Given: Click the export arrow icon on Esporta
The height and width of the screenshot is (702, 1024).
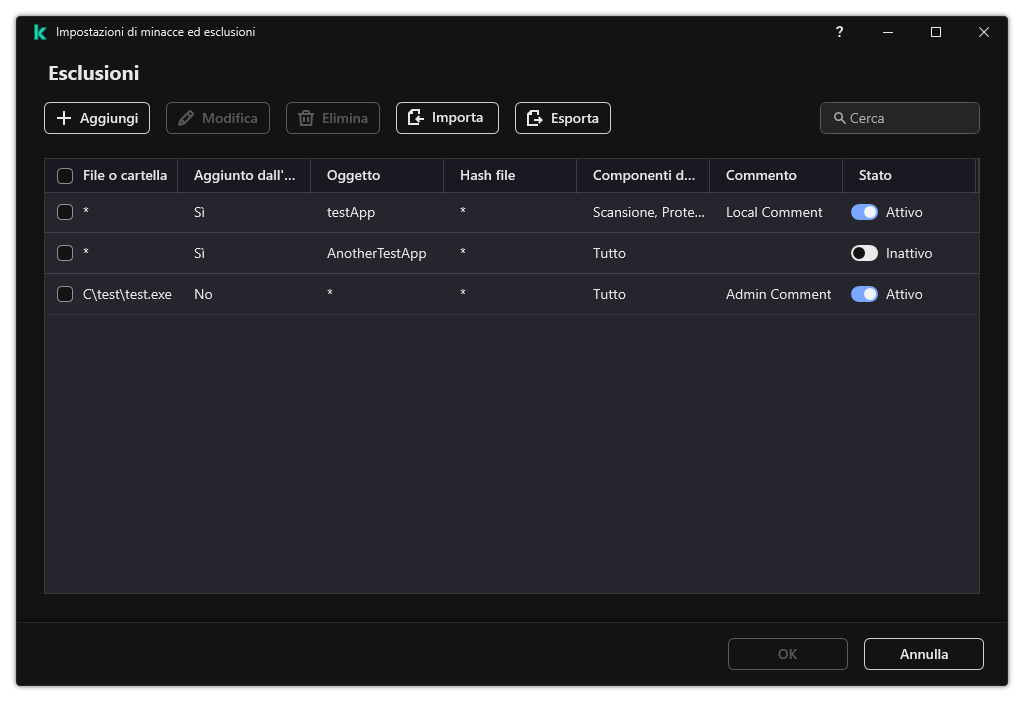Looking at the screenshot, I should [534, 118].
